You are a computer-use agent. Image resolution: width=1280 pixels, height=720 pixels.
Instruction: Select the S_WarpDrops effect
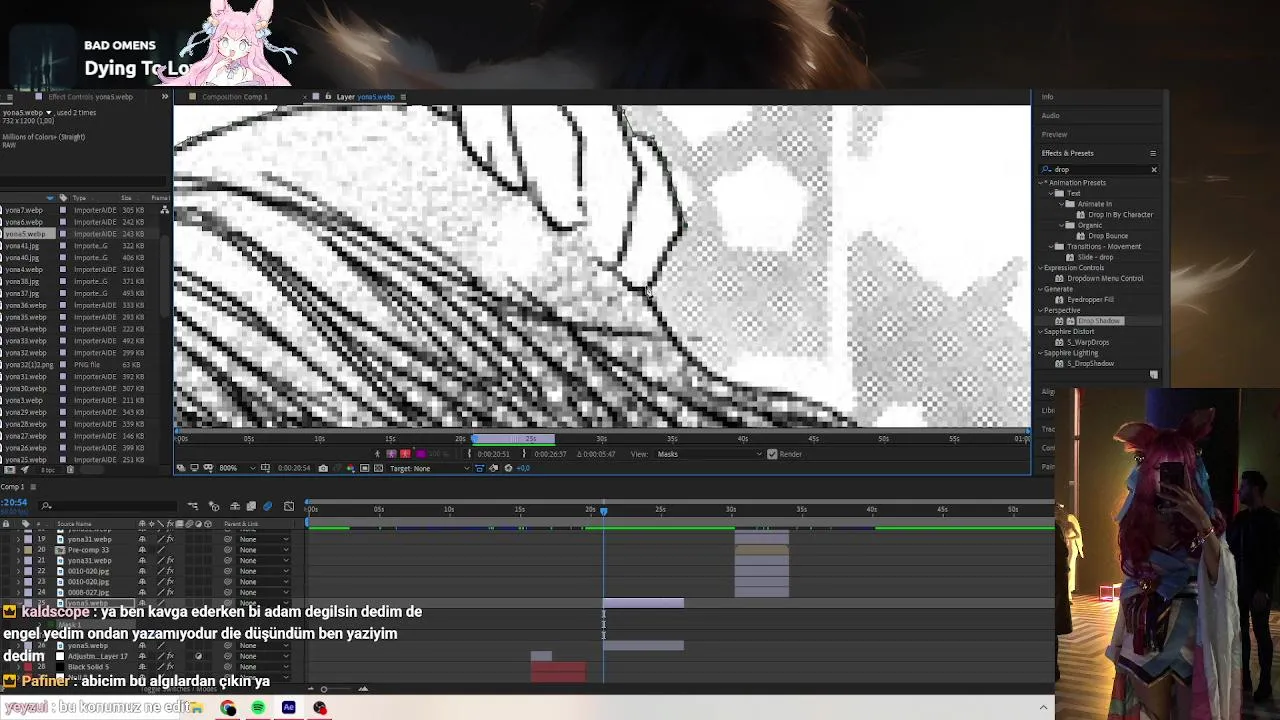coord(1088,342)
